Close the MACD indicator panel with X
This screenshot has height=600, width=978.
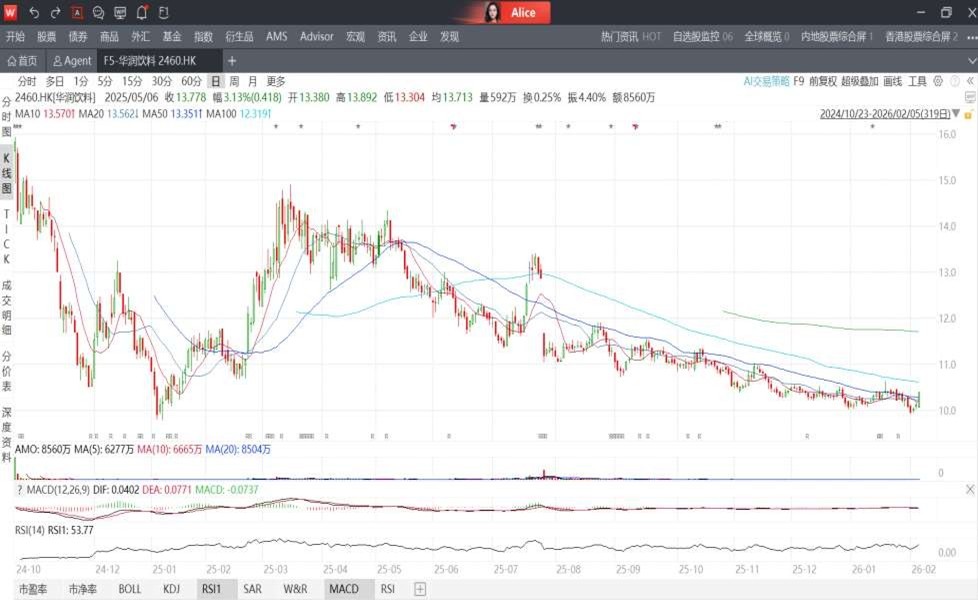969,489
